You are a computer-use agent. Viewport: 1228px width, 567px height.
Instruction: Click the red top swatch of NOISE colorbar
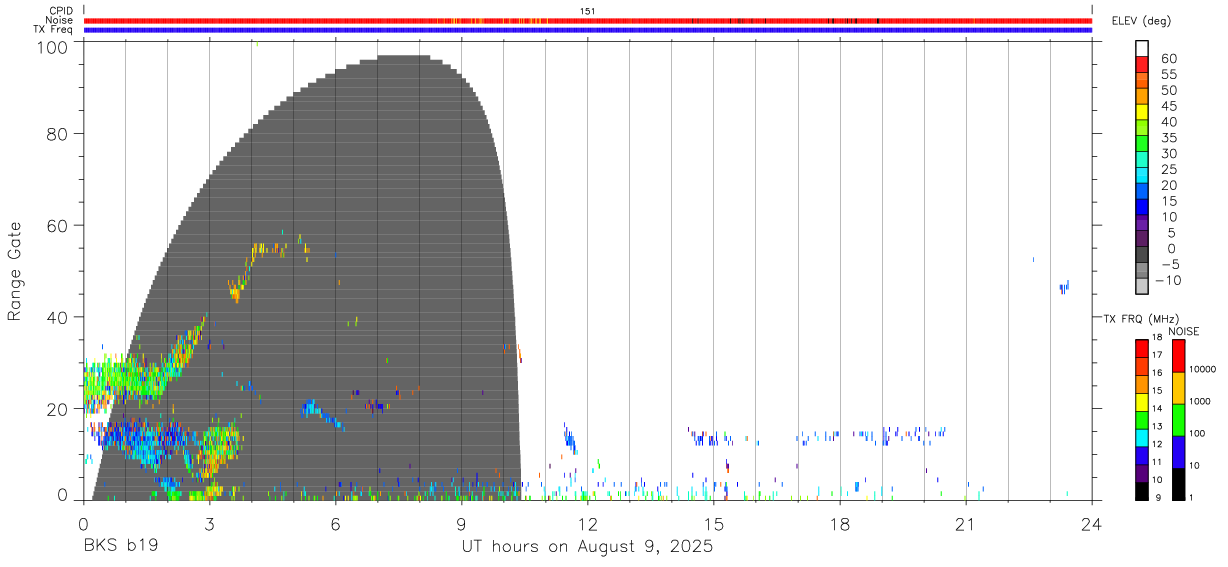1178,356
